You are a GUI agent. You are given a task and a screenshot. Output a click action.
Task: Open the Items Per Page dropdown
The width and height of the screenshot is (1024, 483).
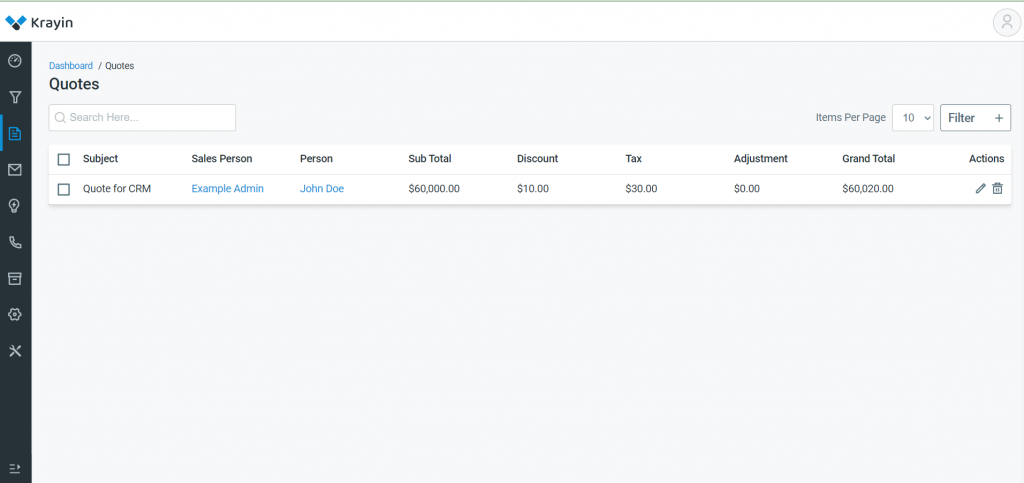(x=913, y=117)
